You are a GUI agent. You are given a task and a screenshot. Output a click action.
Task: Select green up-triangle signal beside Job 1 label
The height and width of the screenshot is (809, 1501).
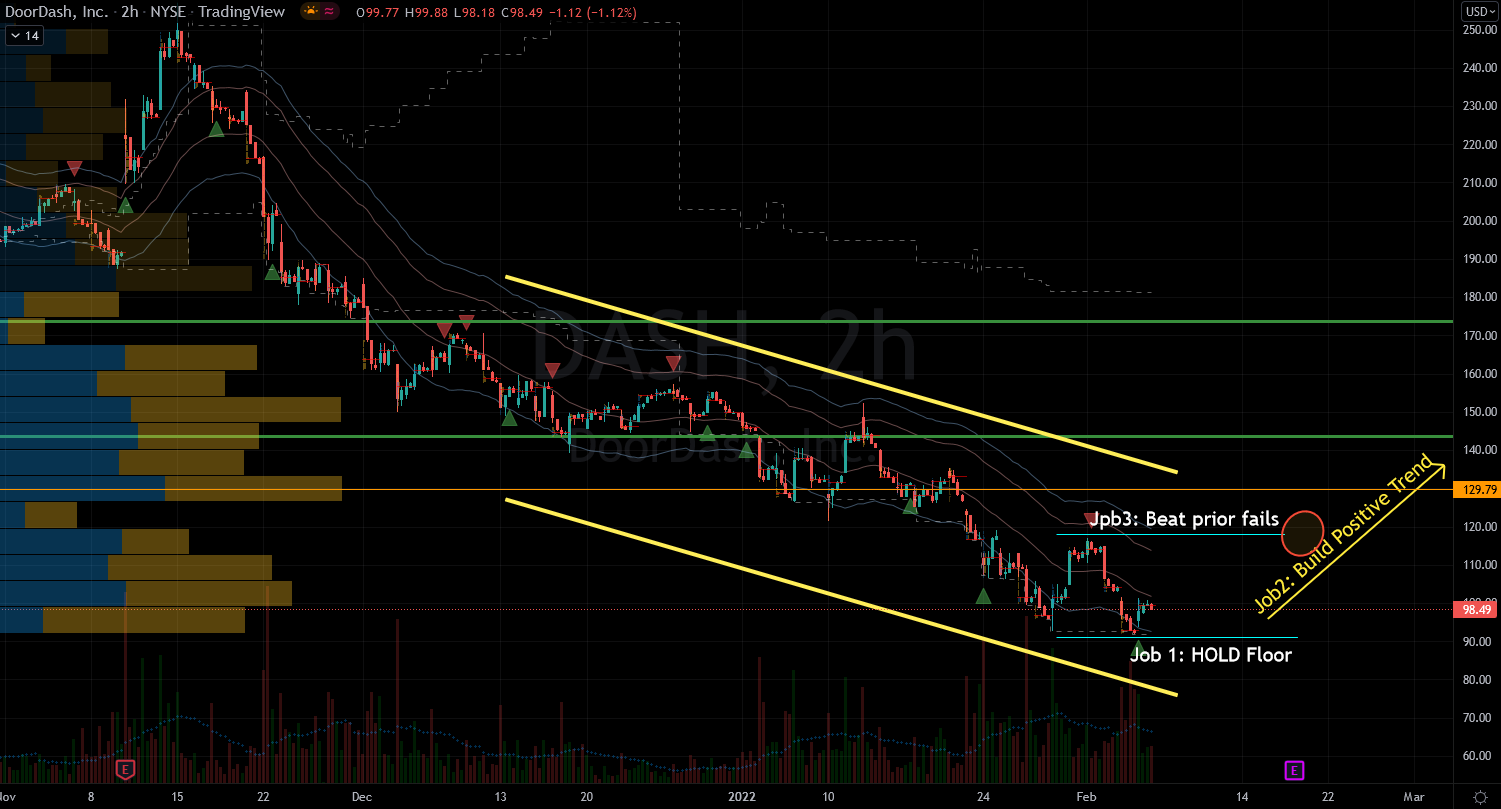point(1138,650)
